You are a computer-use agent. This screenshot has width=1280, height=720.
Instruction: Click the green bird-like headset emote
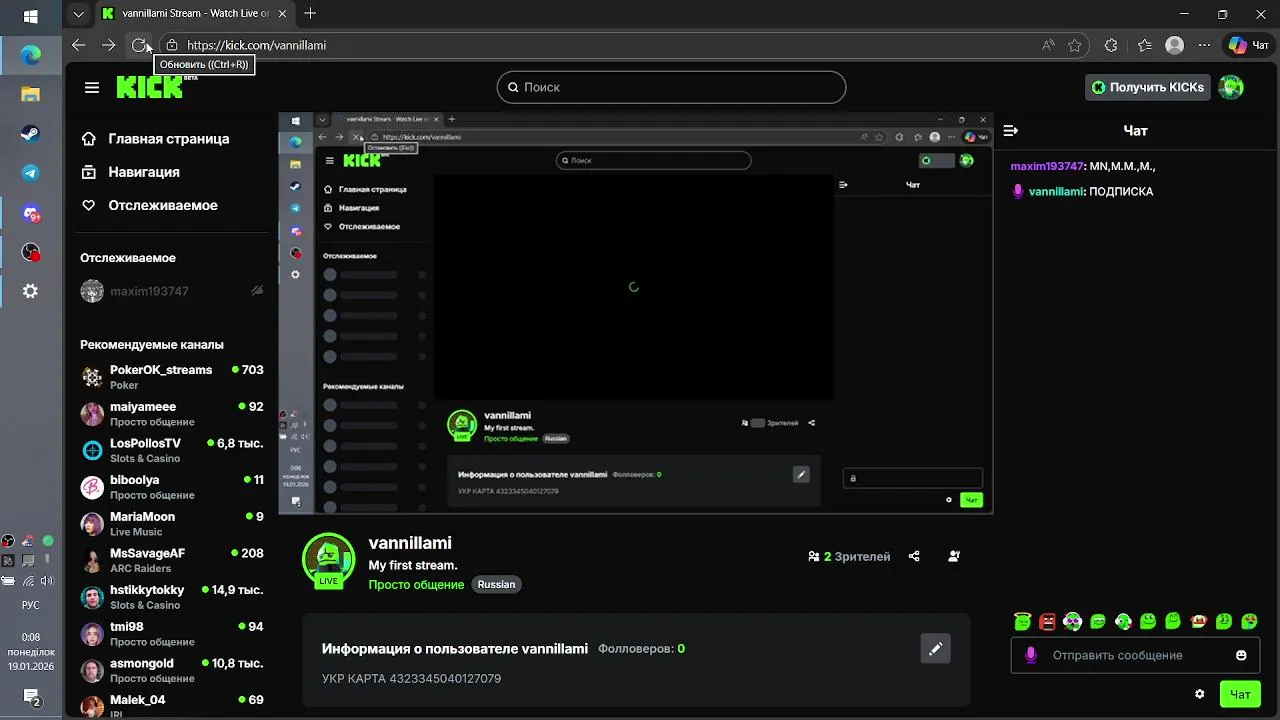click(1123, 621)
